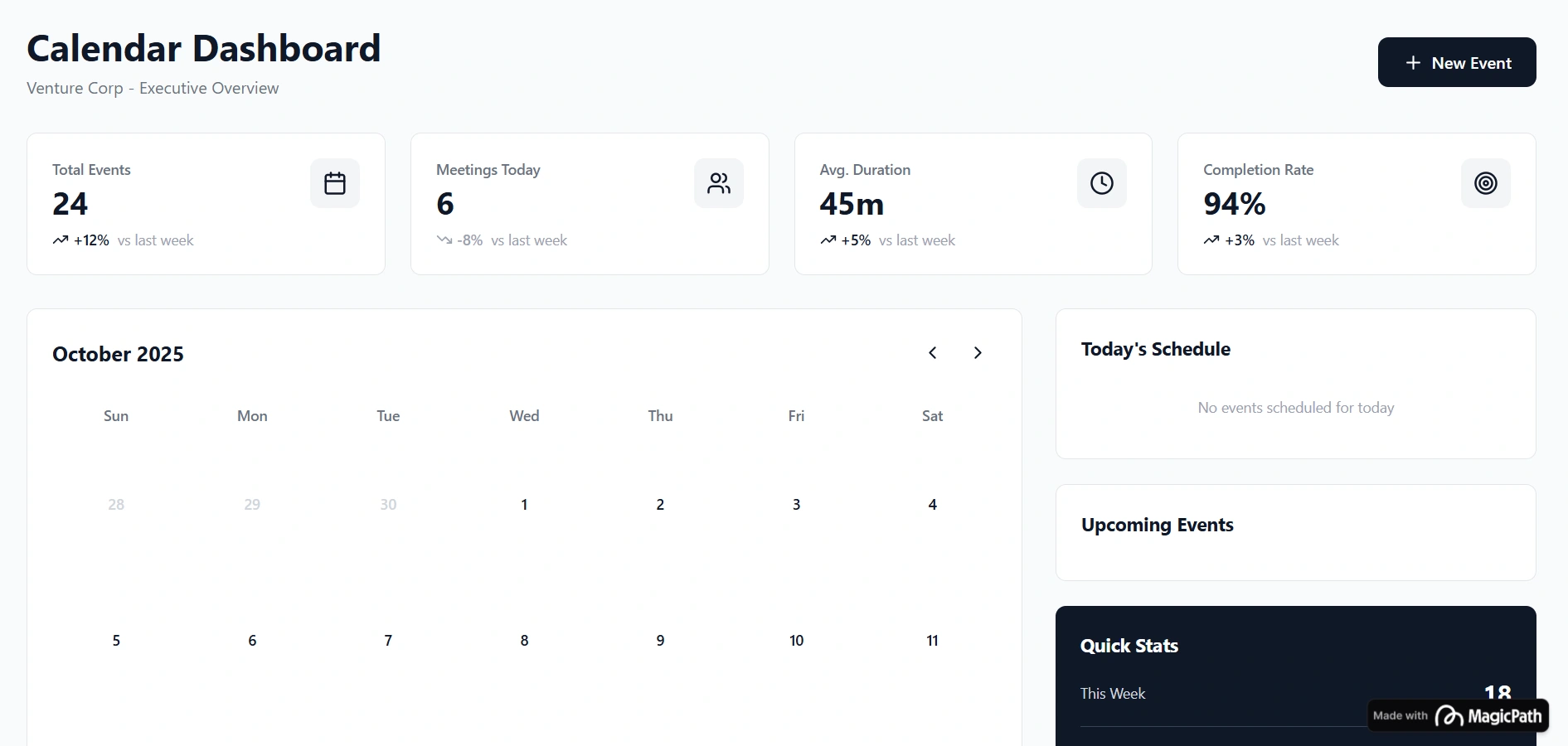The width and height of the screenshot is (1568, 746).
Task: Click the October 2025 month heading
Action: point(117,353)
